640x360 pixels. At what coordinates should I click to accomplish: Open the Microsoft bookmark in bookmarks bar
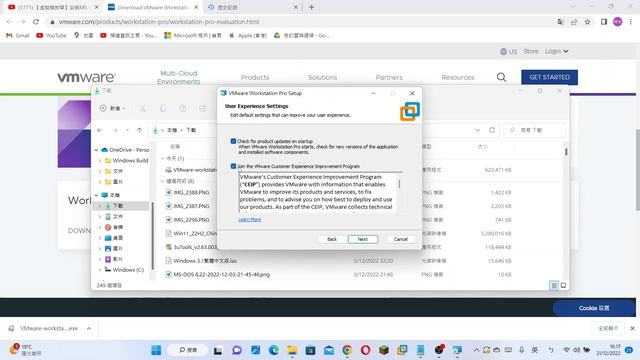(x=193, y=36)
